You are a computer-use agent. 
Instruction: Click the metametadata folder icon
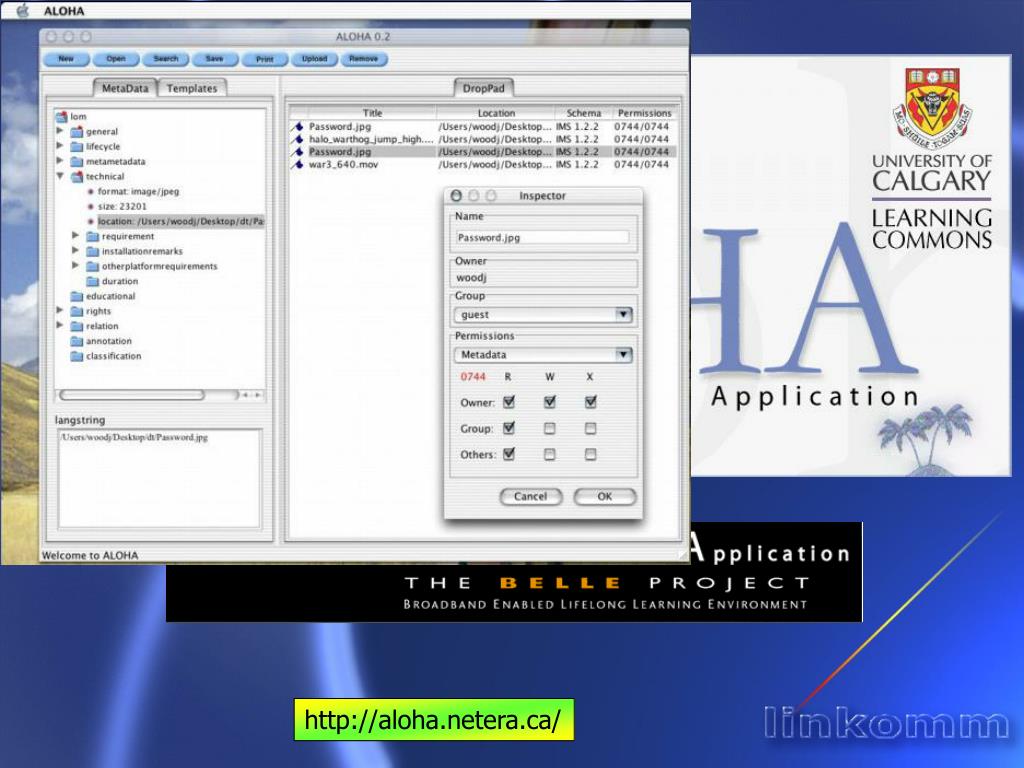[x=76, y=162]
